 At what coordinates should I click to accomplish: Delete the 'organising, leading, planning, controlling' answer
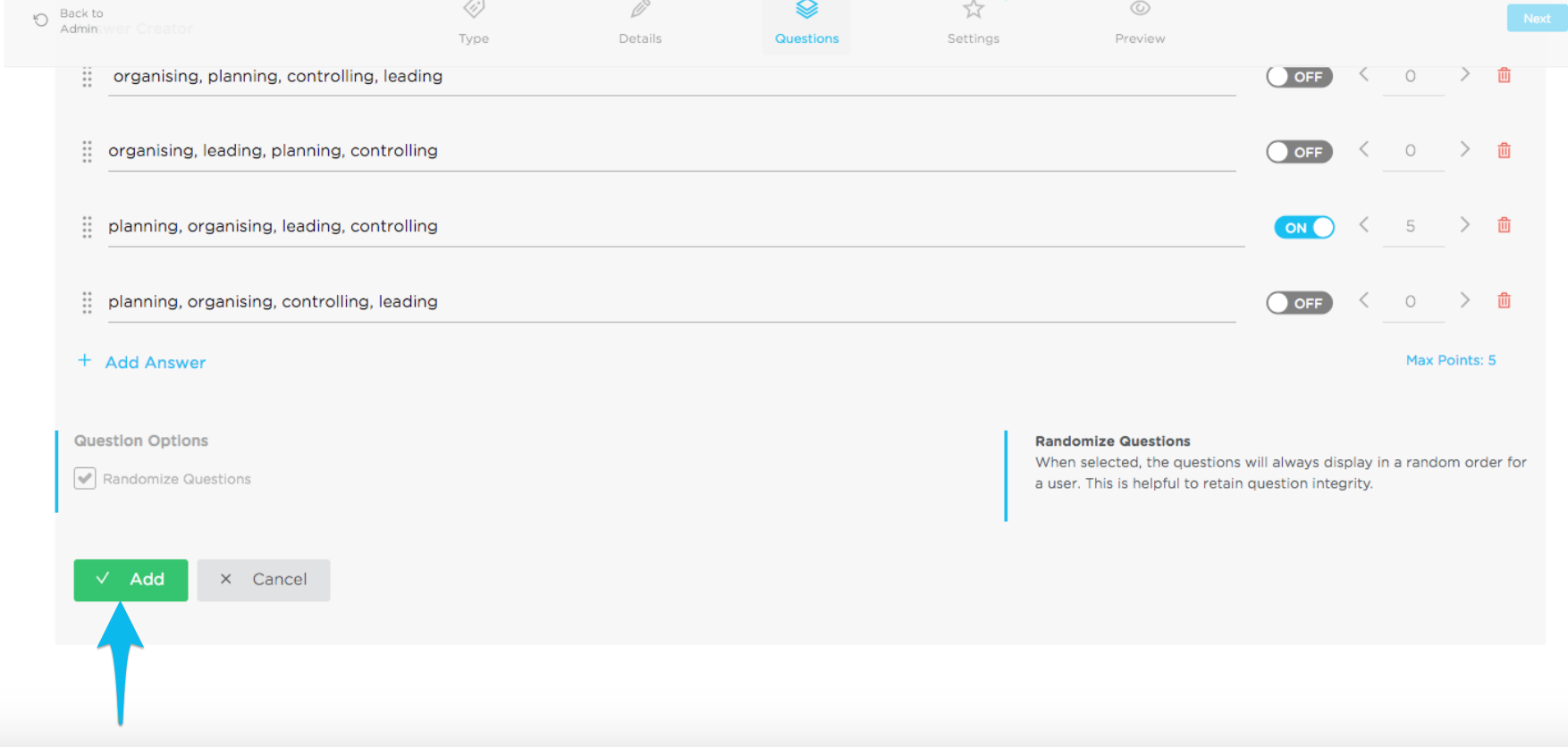(x=1504, y=150)
